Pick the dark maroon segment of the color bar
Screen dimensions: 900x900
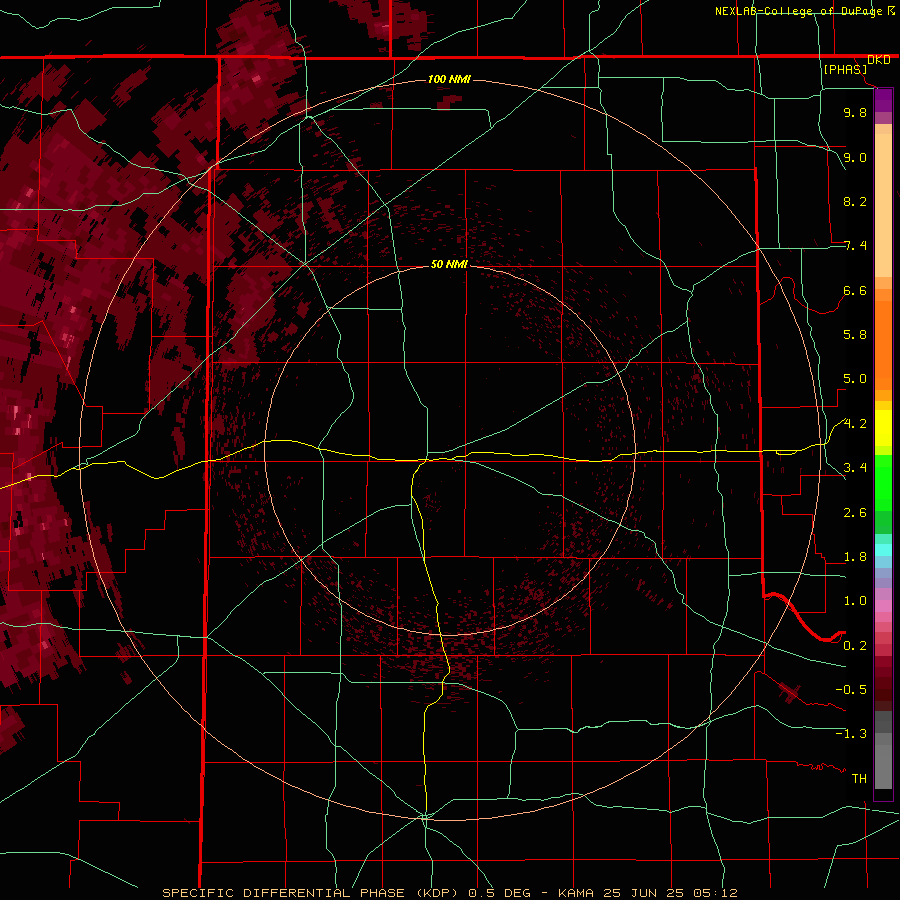coord(883,689)
